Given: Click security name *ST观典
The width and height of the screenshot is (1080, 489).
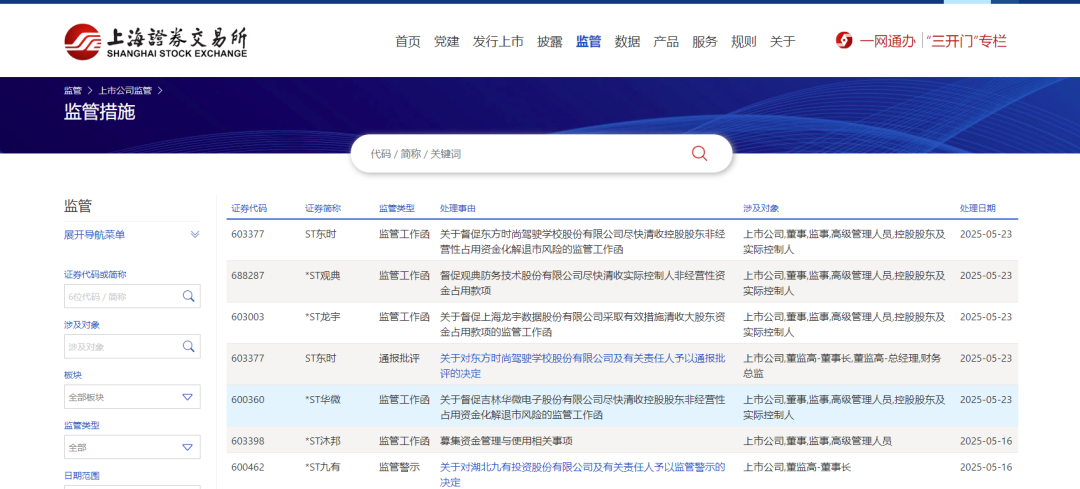Looking at the screenshot, I should coord(322,275).
